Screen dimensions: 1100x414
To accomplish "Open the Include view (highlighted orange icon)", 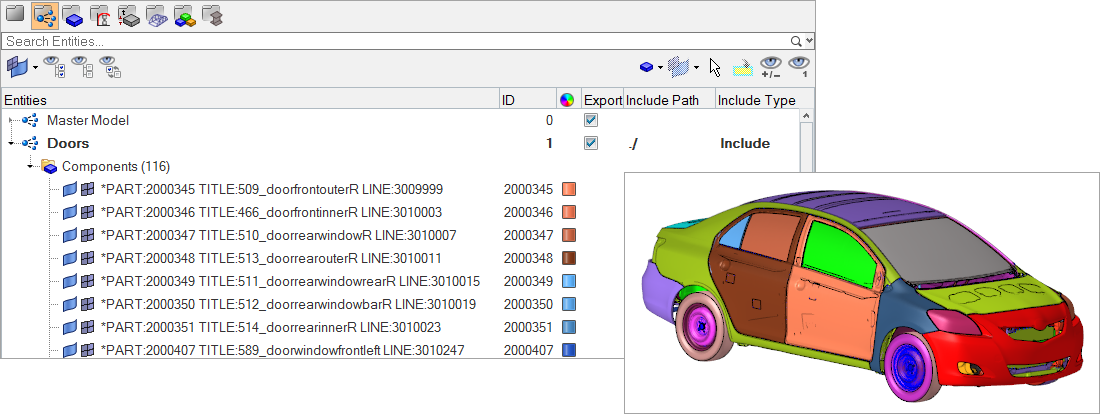I will pos(43,15).
